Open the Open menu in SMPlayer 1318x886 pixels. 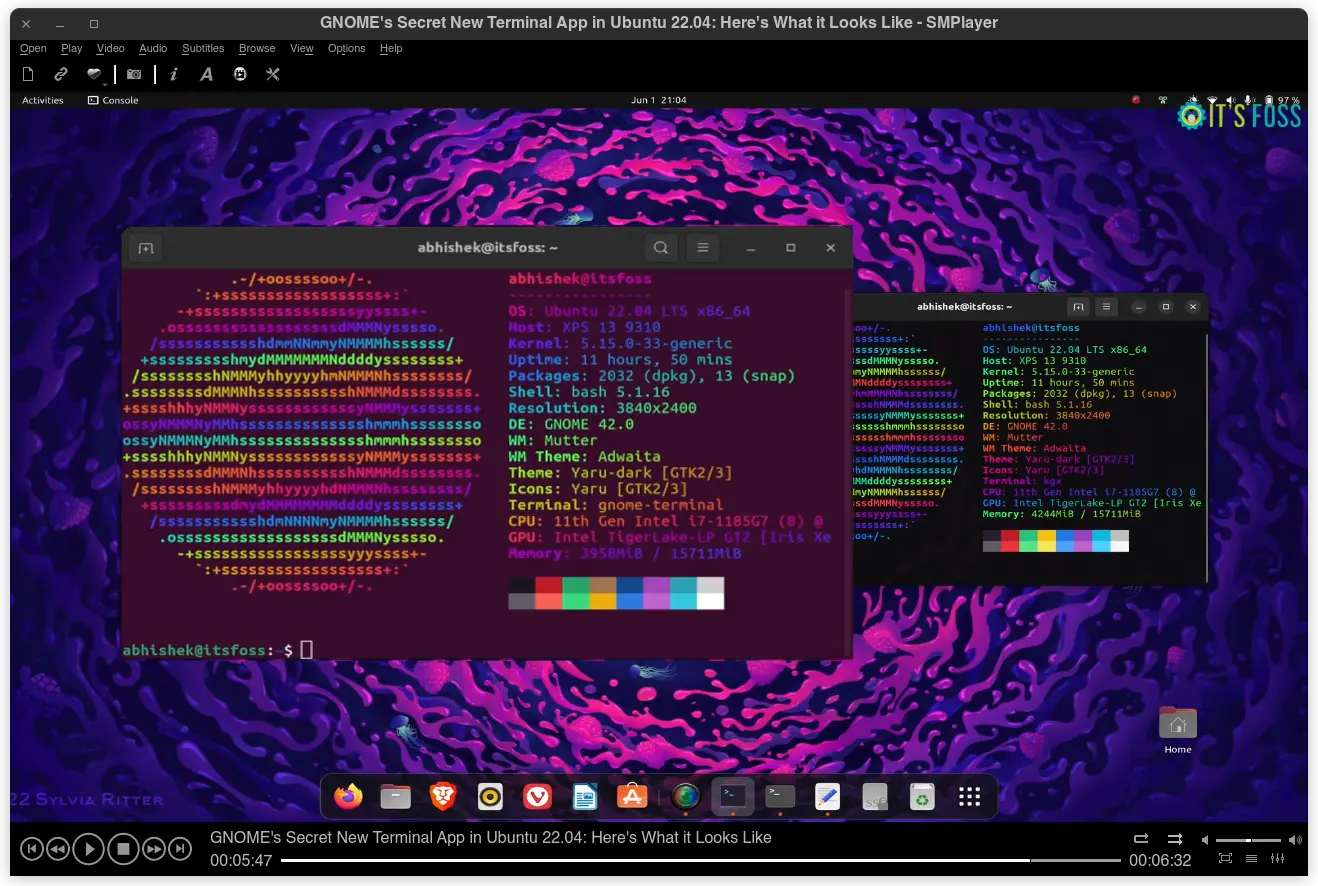pos(33,48)
